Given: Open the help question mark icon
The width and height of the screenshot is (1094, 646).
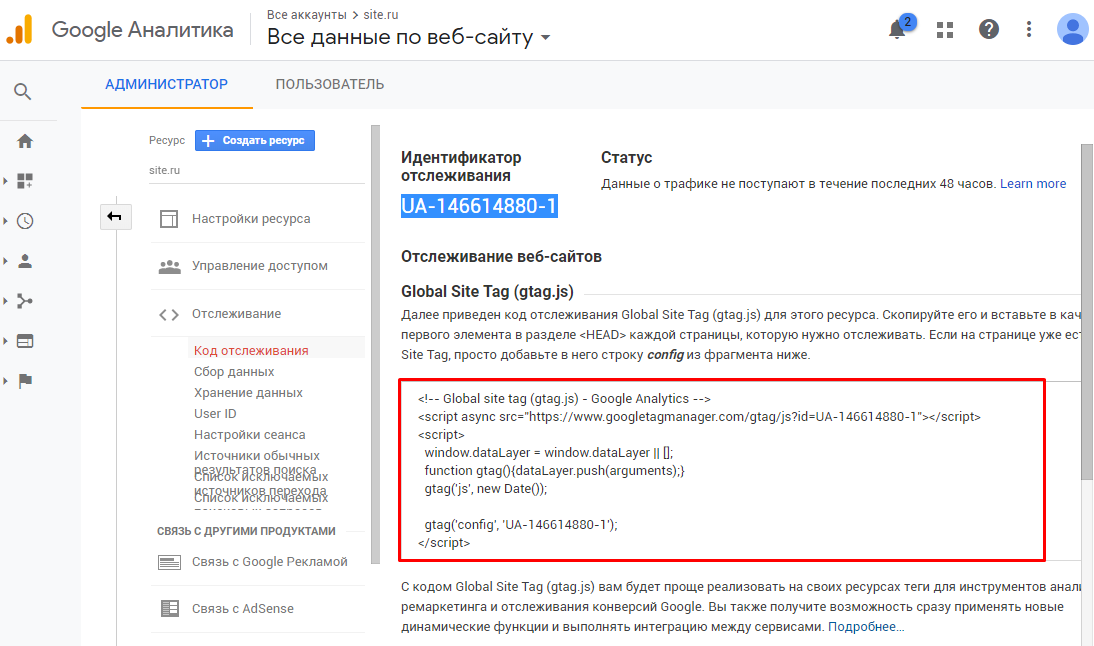Looking at the screenshot, I should [x=989, y=29].
